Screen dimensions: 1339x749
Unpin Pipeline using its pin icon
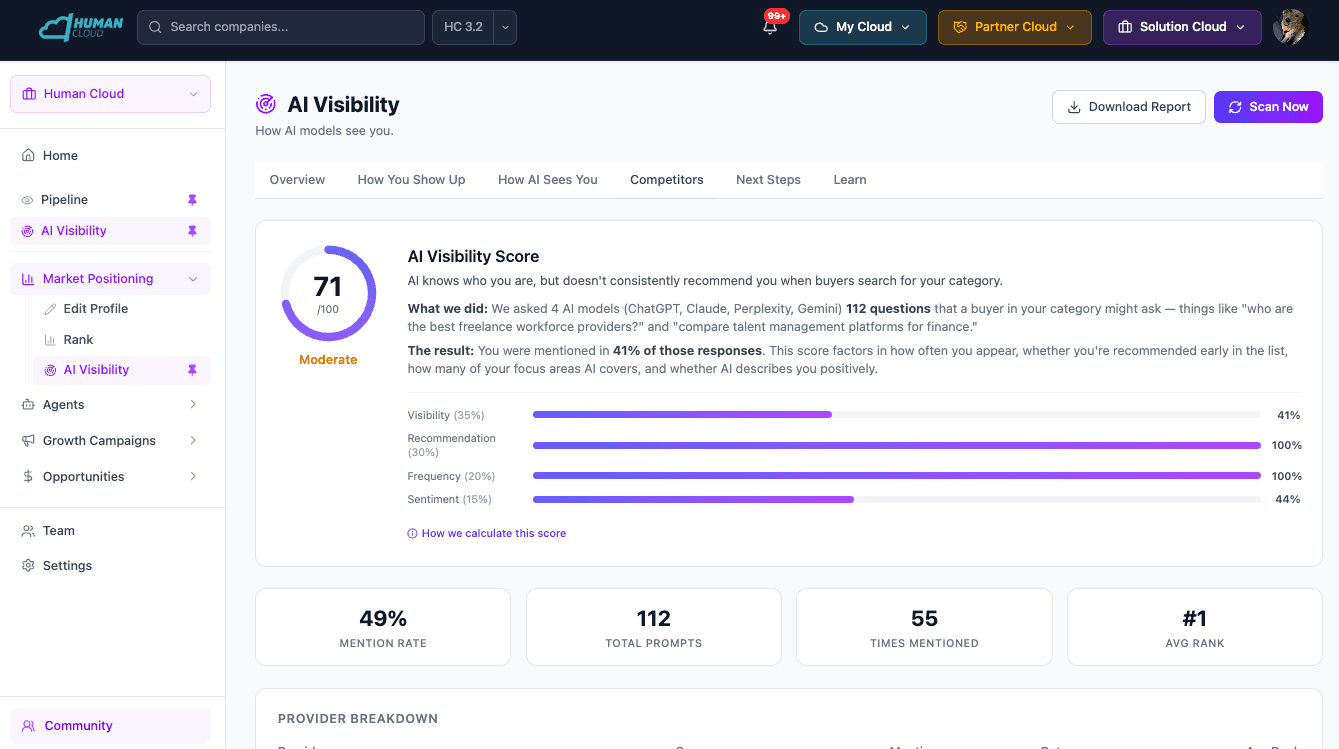(x=193, y=200)
